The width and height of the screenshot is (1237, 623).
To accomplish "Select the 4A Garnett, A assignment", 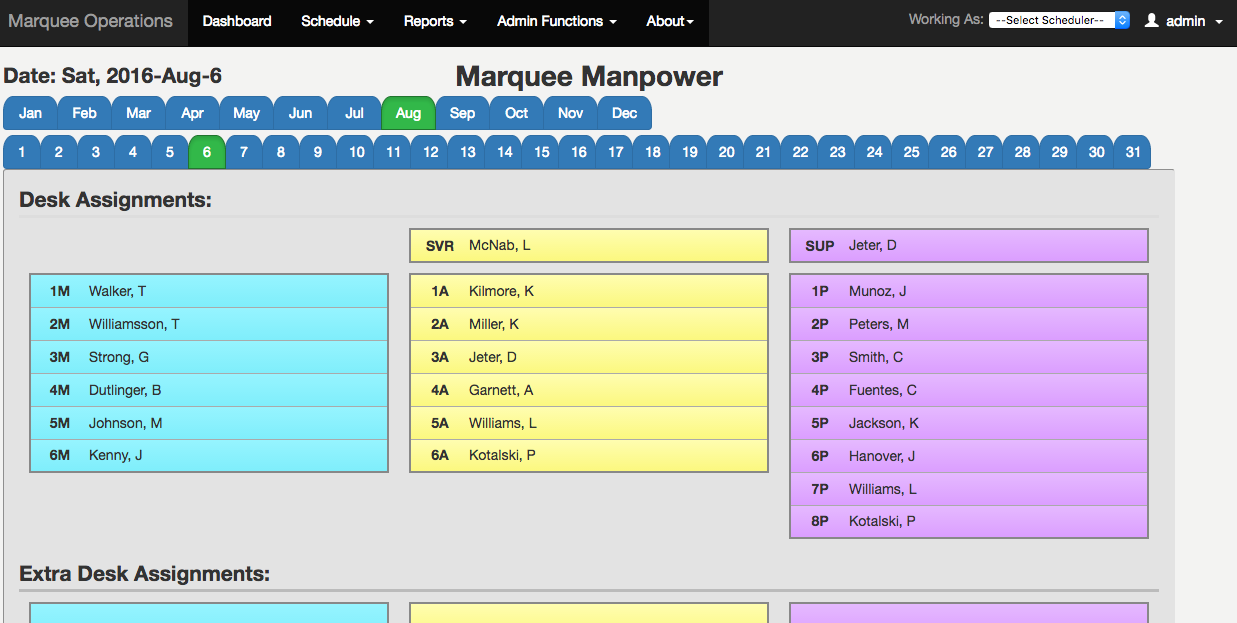I will pos(588,390).
